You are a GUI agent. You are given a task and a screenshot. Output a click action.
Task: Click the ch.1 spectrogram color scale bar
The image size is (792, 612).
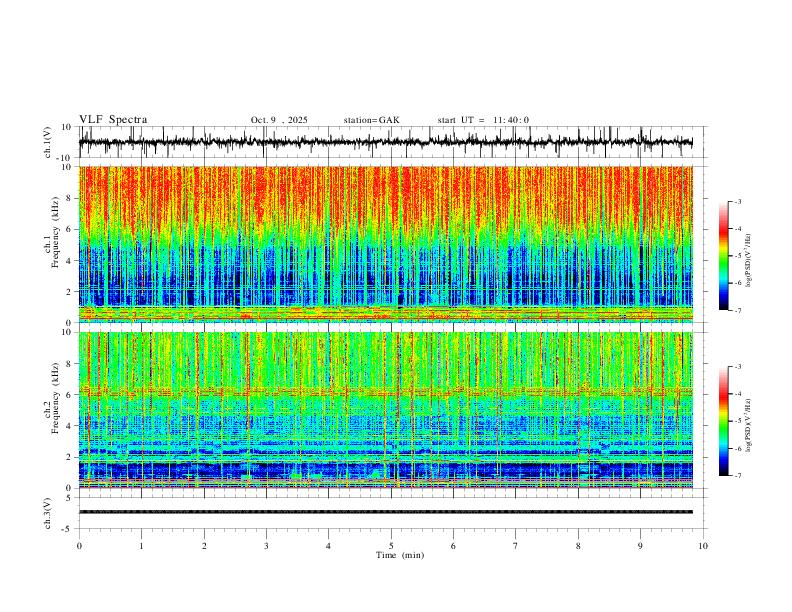[x=723, y=256]
